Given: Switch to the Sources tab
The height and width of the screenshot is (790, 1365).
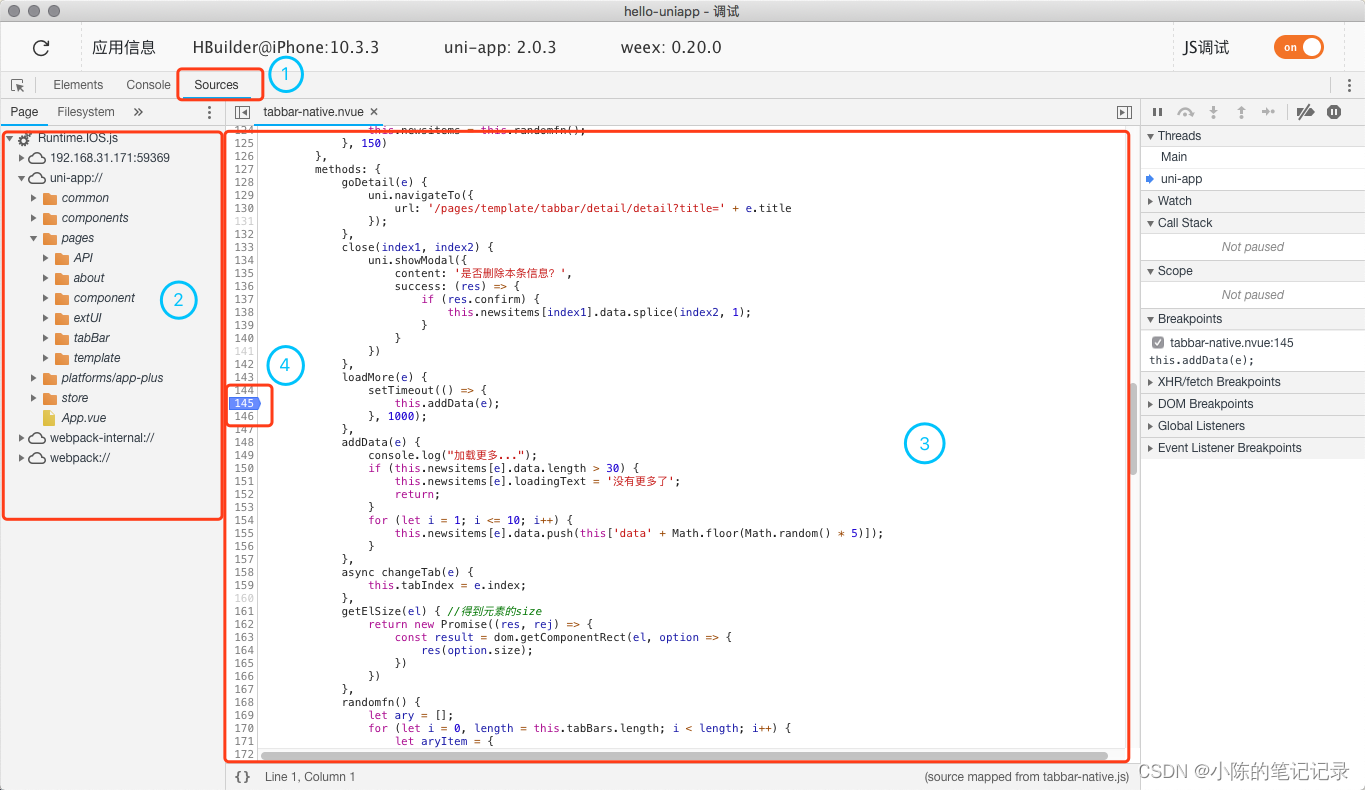Looking at the screenshot, I should [x=217, y=85].
